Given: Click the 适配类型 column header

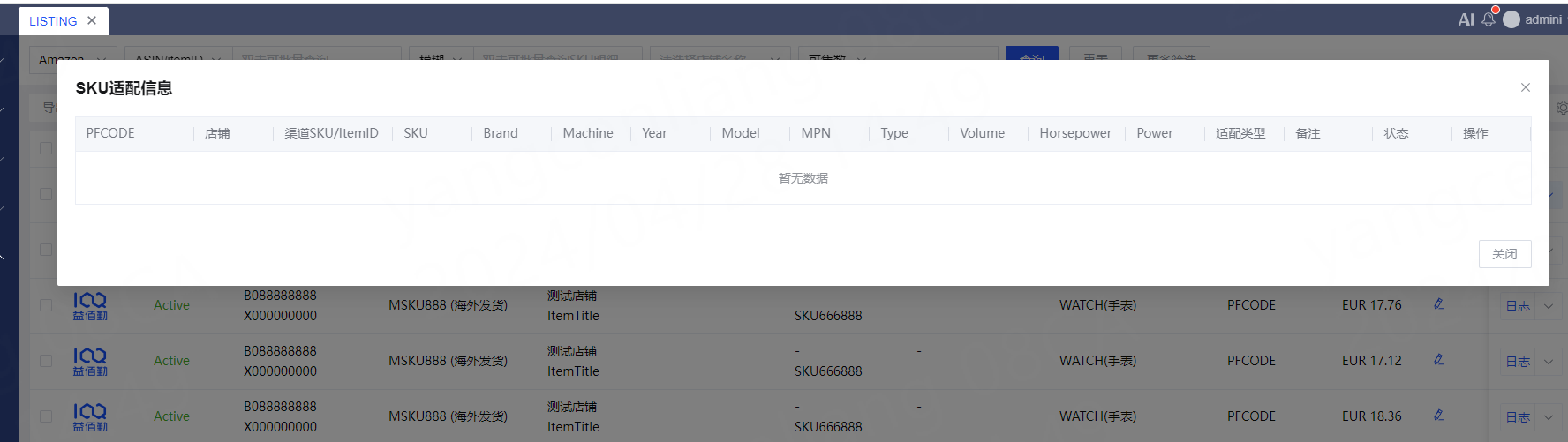Looking at the screenshot, I should click(x=1240, y=133).
